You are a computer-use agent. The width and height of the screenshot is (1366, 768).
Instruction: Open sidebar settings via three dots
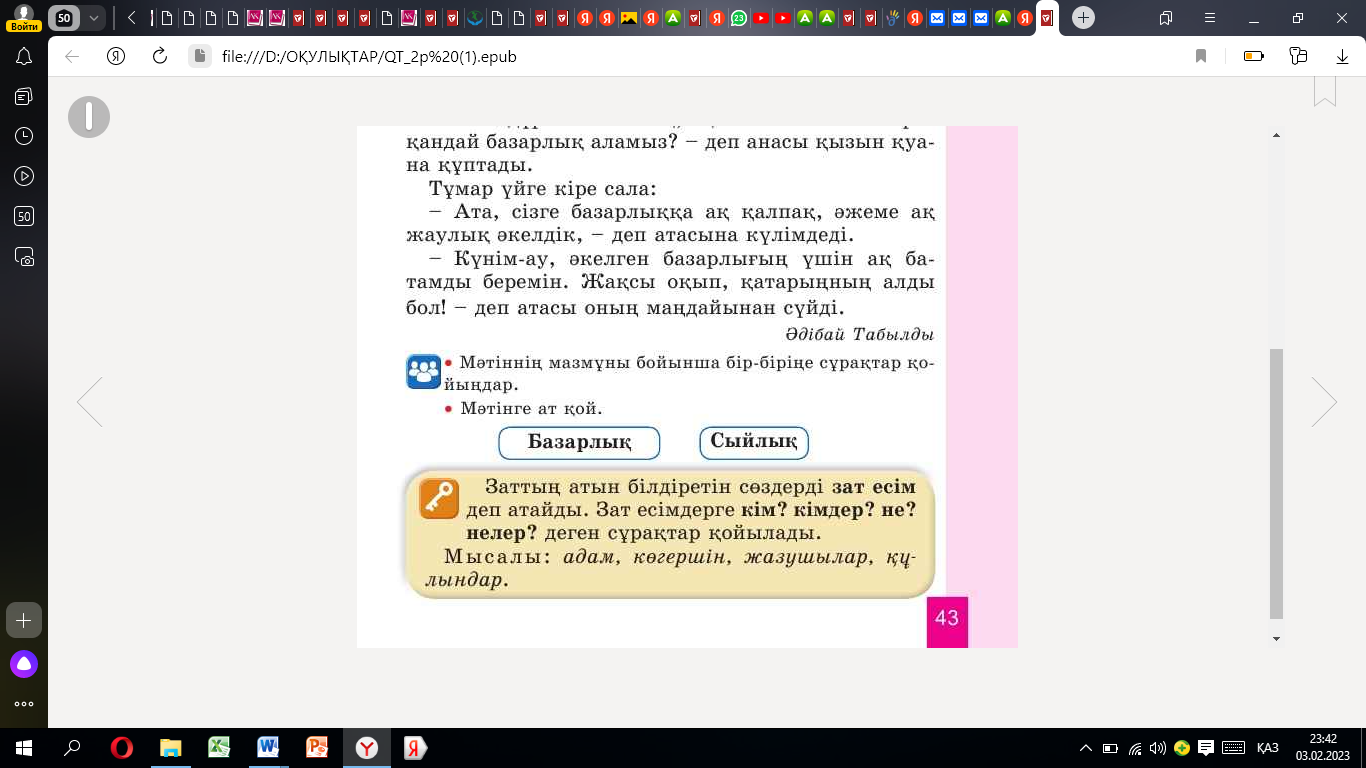pyautogui.click(x=24, y=703)
